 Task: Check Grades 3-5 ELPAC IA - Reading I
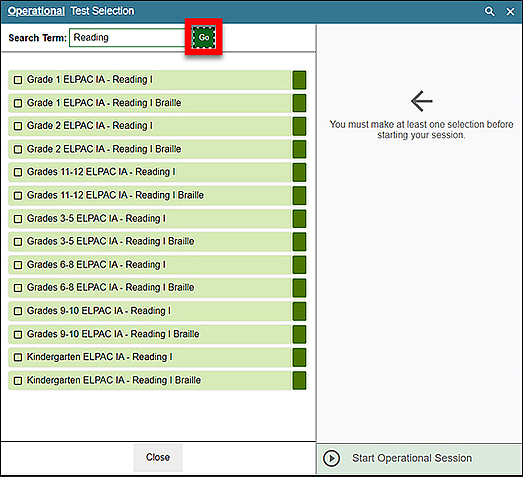click(x=18, y=219)
